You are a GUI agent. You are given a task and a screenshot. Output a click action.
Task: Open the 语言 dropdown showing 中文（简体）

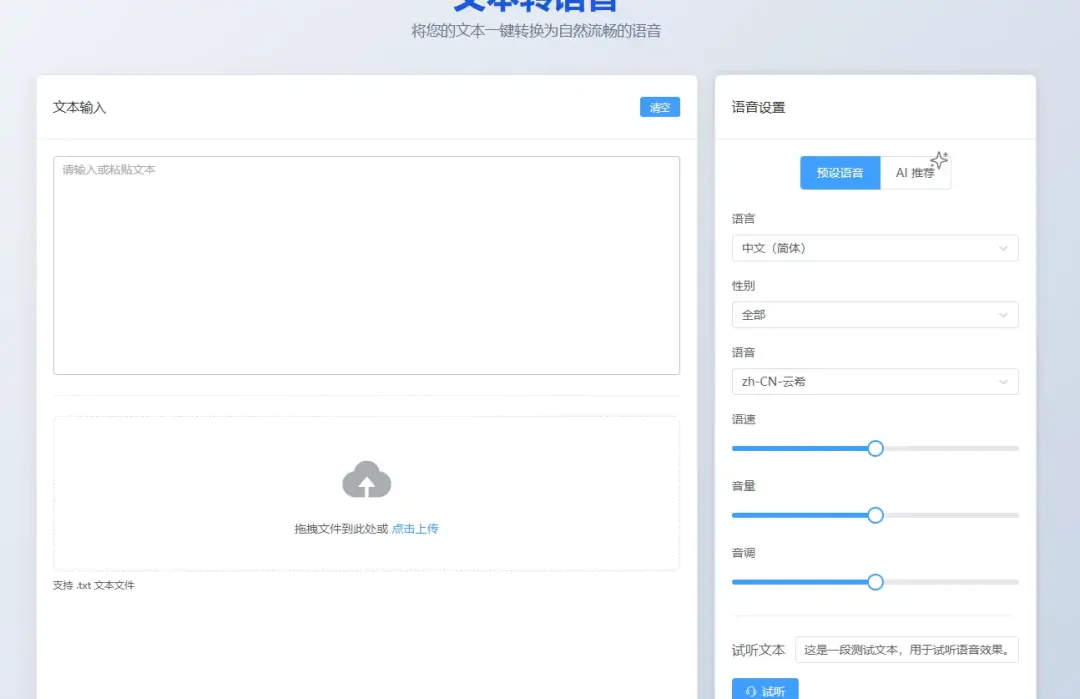tap(874, 248)
